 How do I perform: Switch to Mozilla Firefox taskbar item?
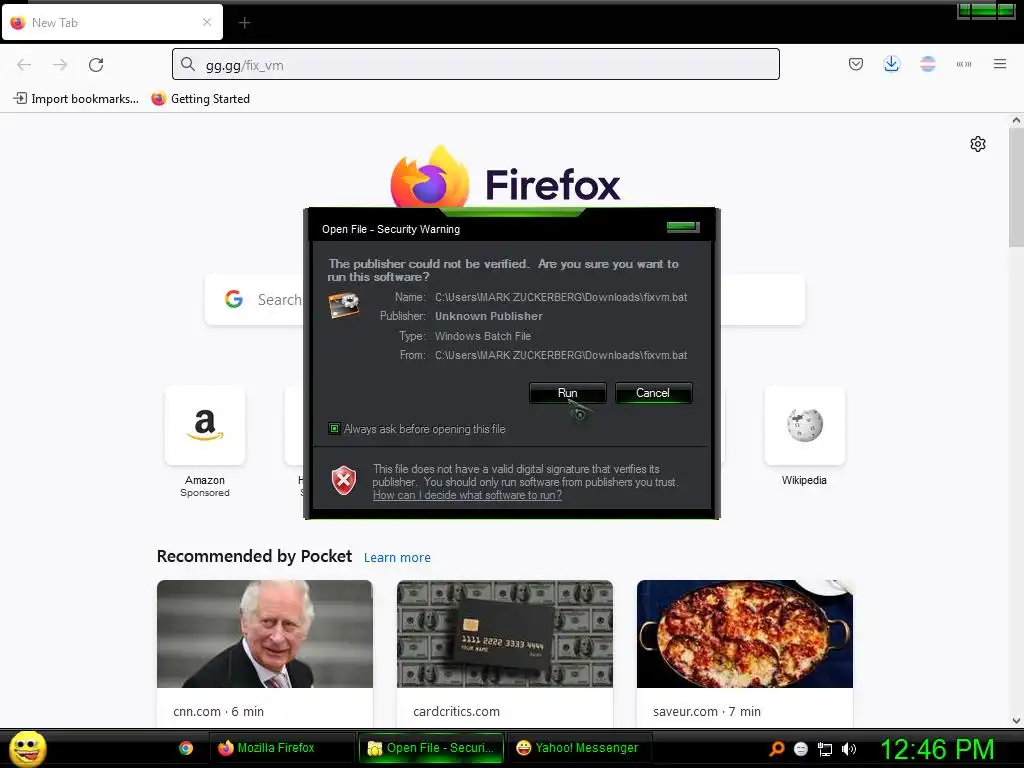coord(282,748)
